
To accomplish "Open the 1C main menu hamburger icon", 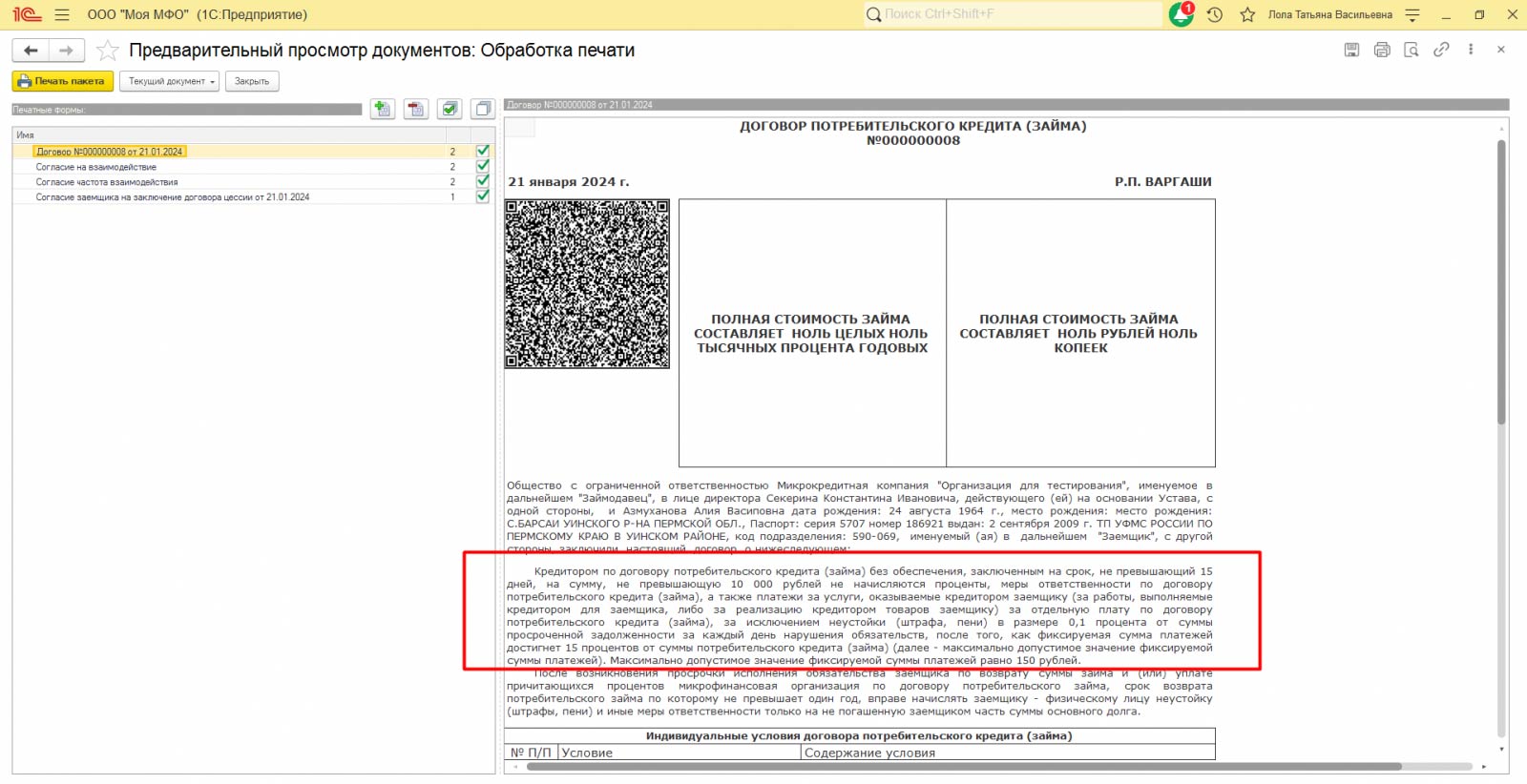I will (x=62, y=15).
